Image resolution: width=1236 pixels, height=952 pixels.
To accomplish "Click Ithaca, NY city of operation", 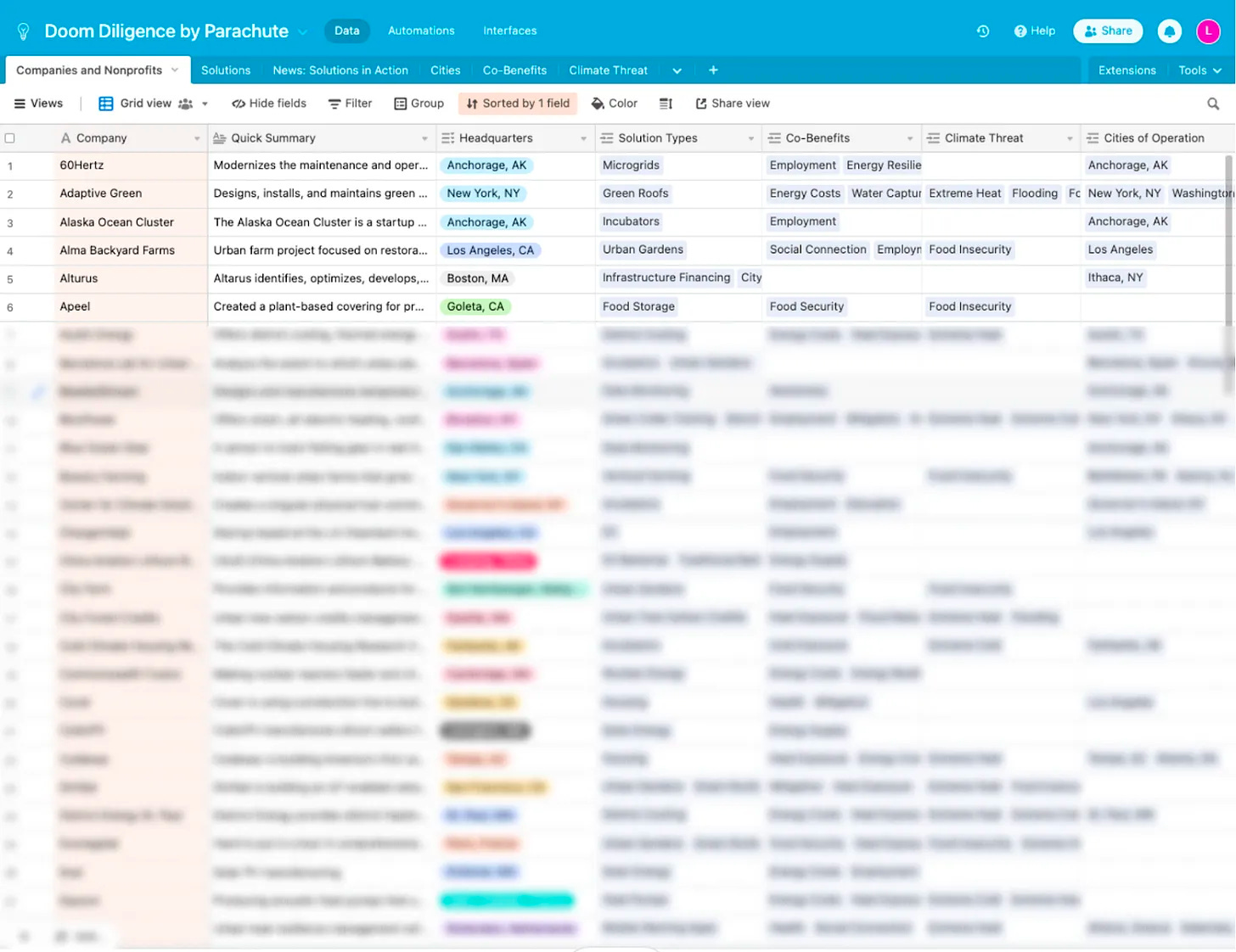I will 1115,277.
